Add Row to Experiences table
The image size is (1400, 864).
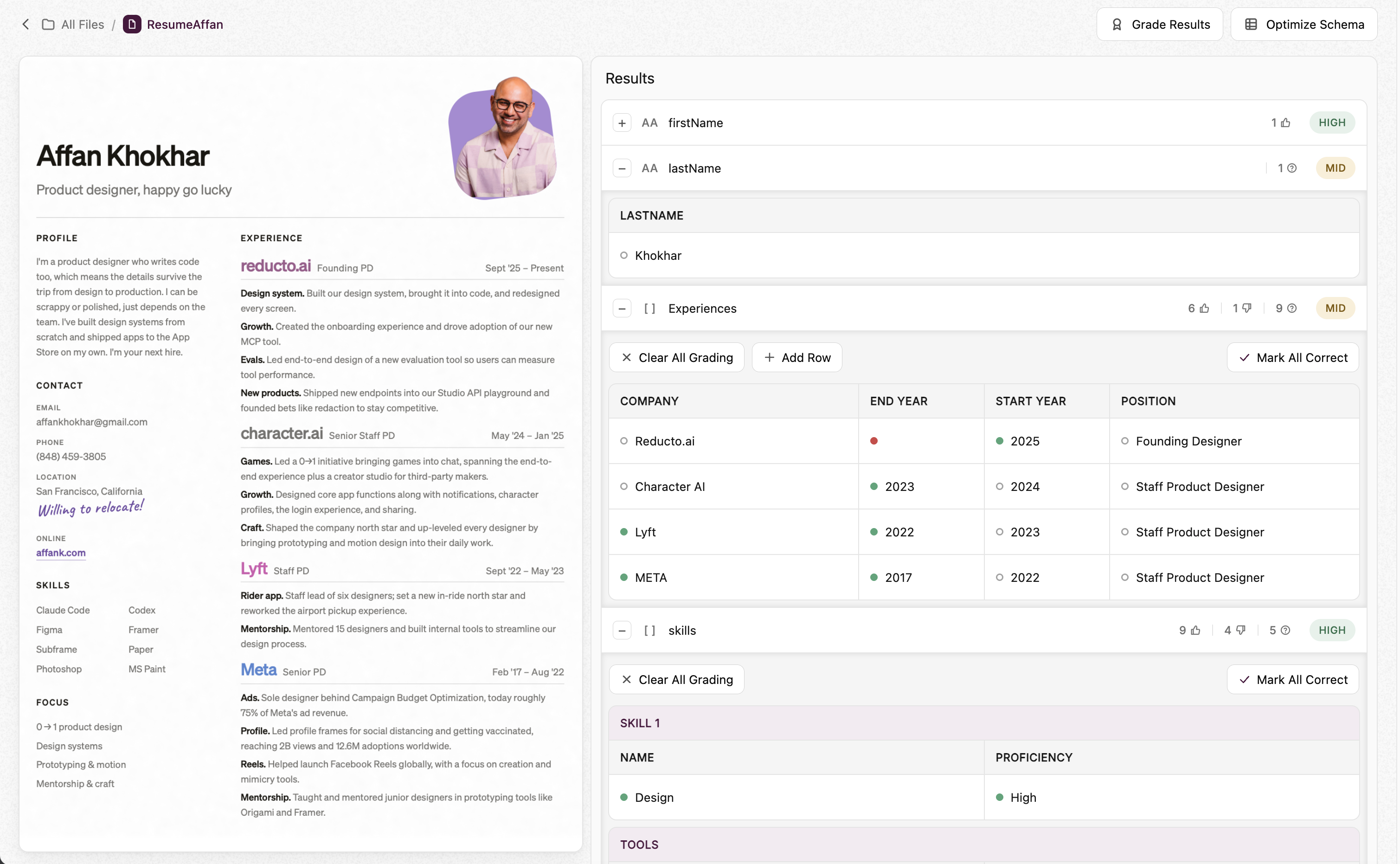tap(796, 357)
